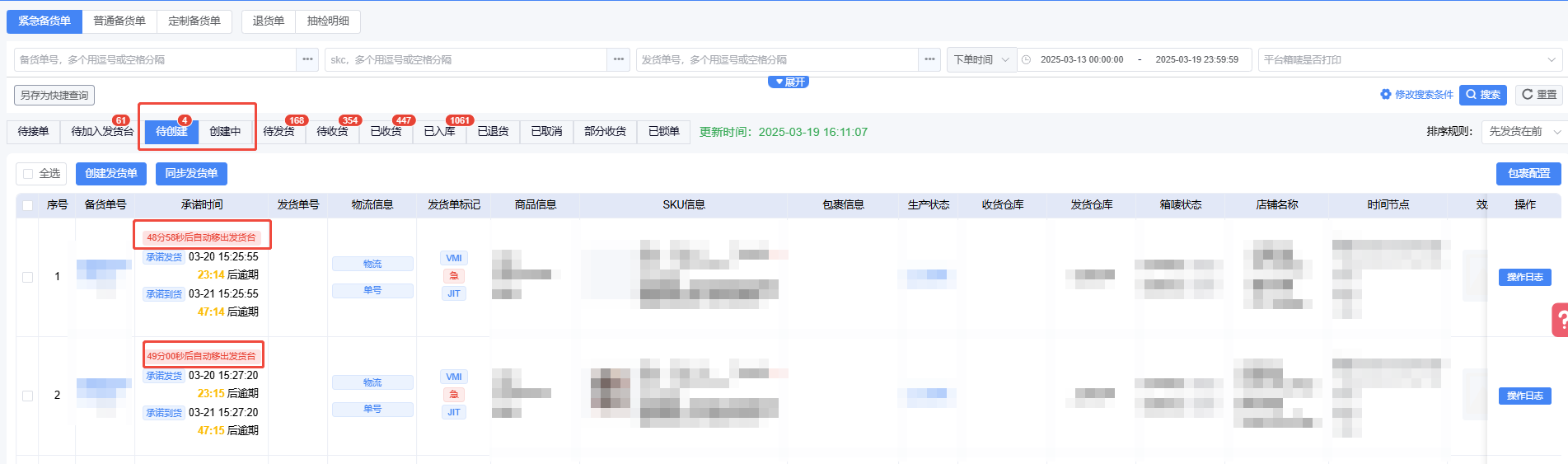This screenshot has width=1568, height=464.
Task: Switch to 抽检明细 tab
Action: click(x=328, y=21)
